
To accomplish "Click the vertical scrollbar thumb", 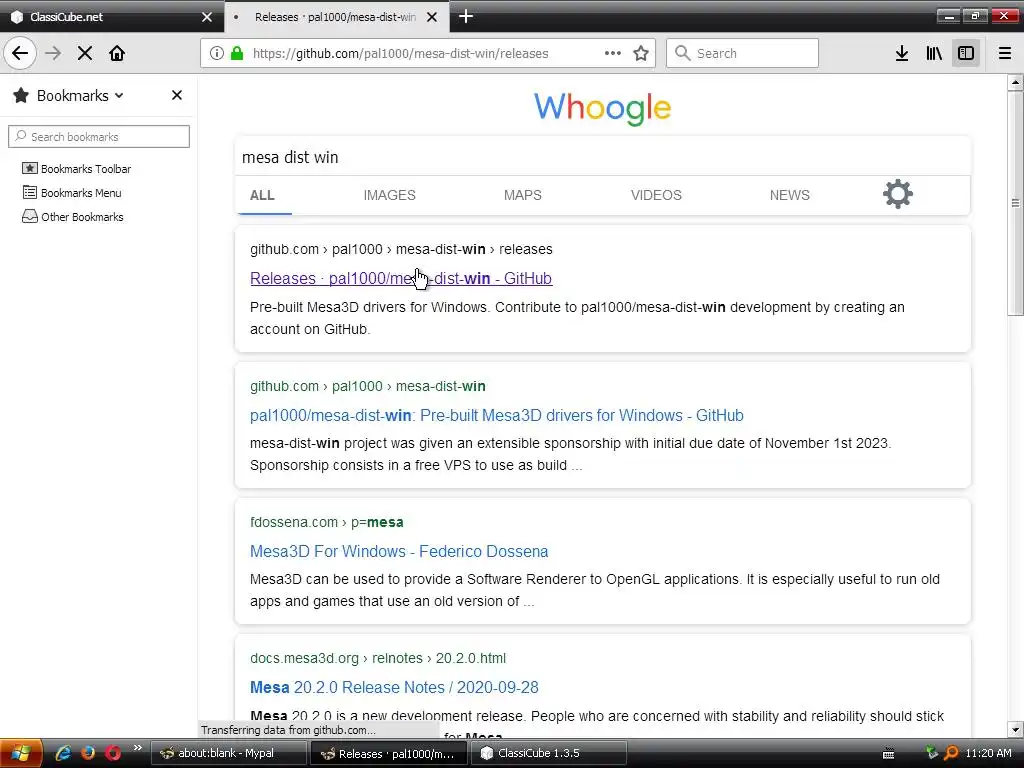I will pyautogui.click(x=1015, y=202).
